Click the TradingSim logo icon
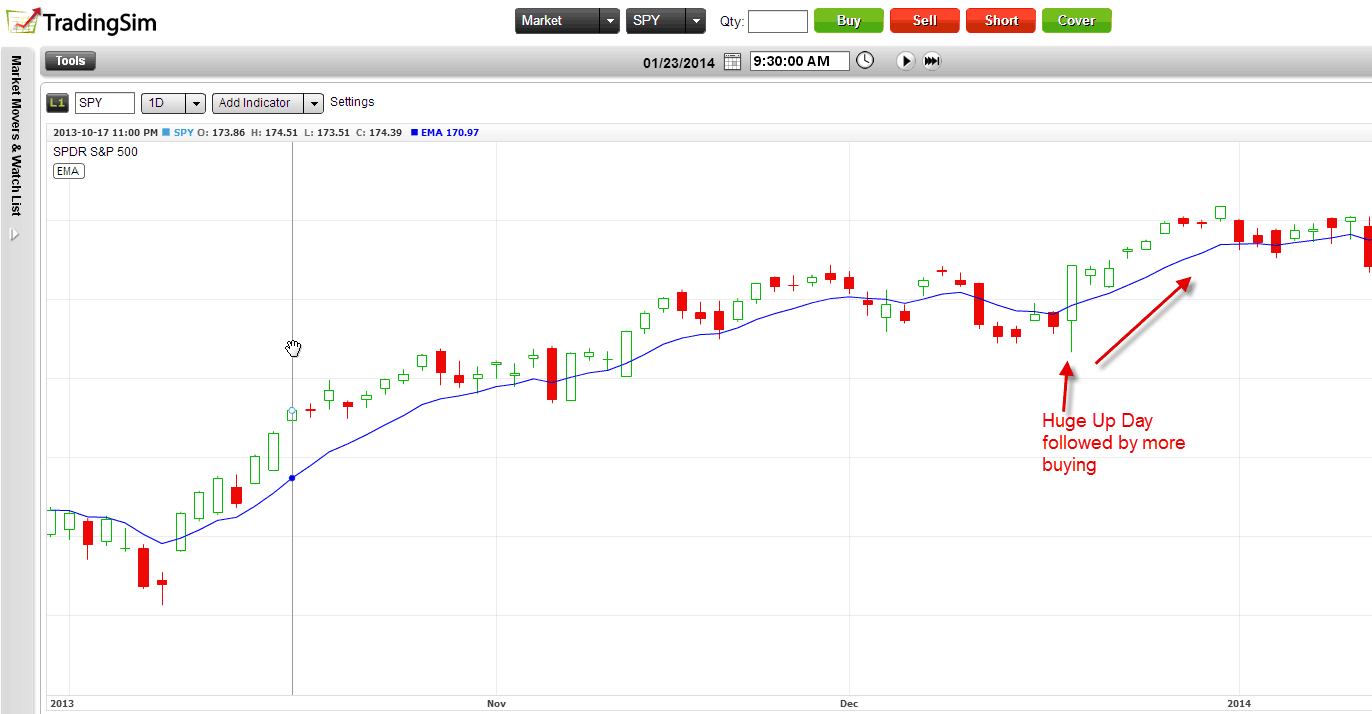The height and width of the screenshot is (714, 1372). [x=24, y=20]
